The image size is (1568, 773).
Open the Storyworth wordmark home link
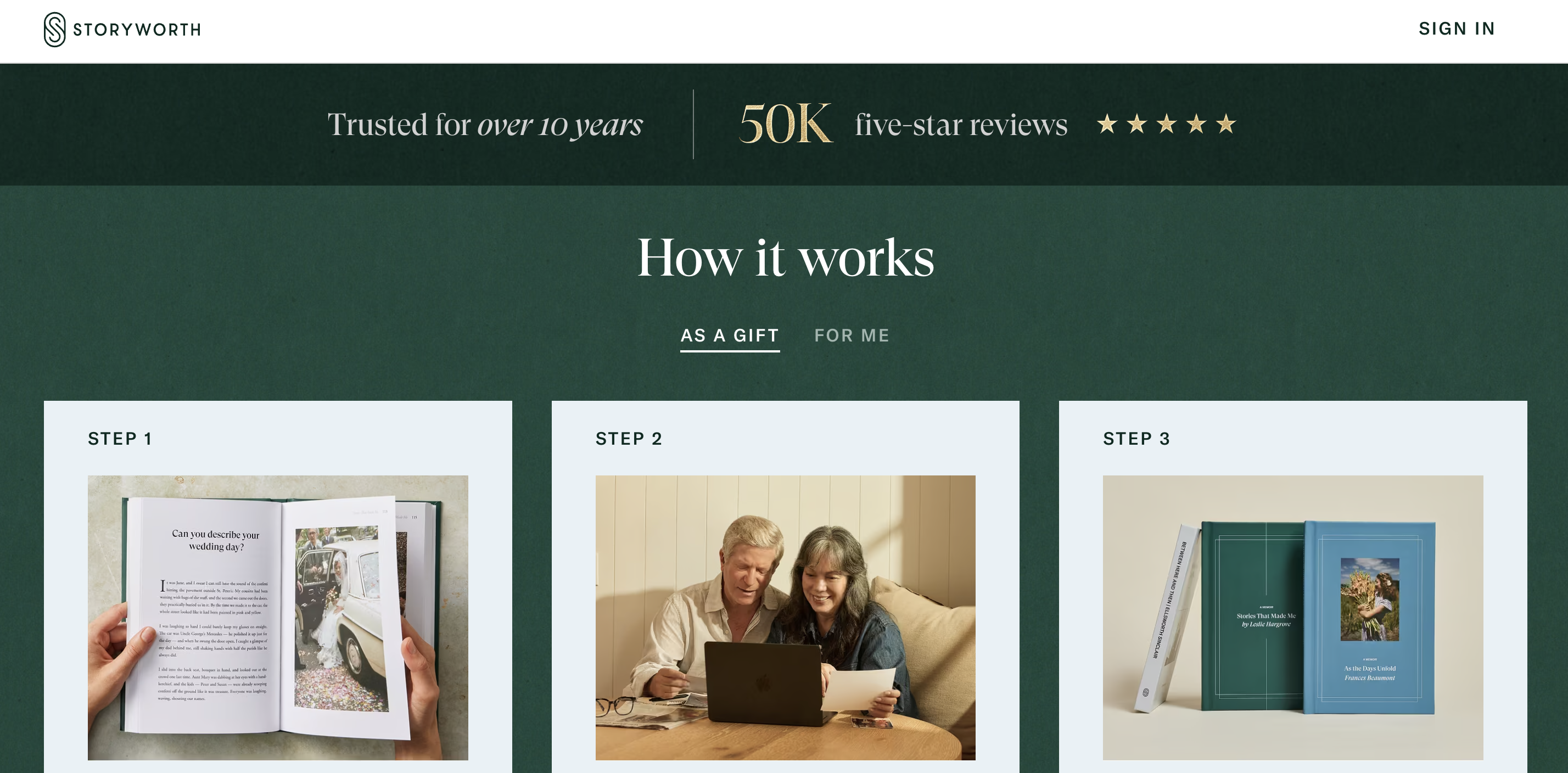(x=137, y=30)
